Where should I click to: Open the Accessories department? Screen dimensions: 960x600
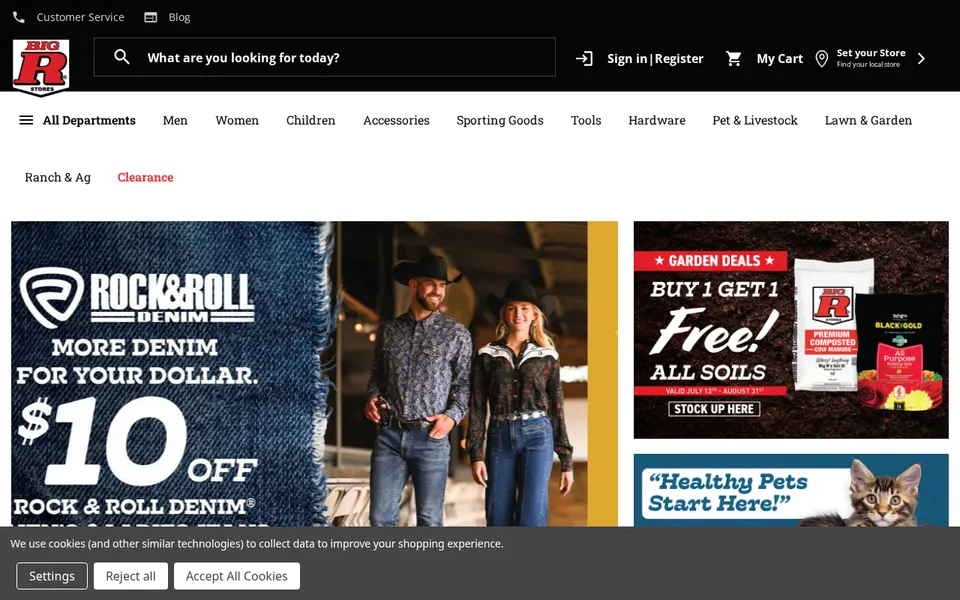coord(396,120)
